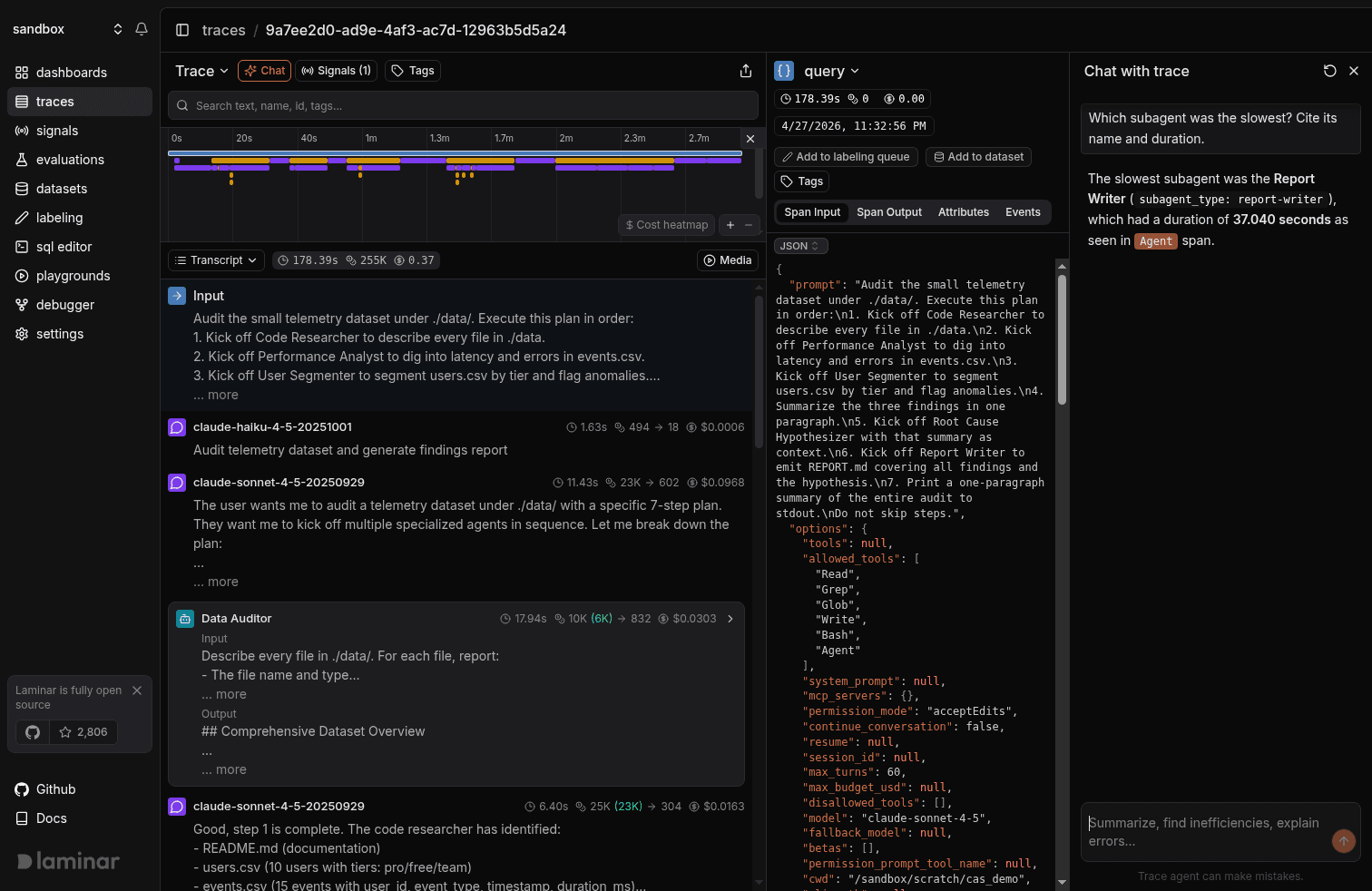Click timeline marker at 1m
1372x891 pixels.
[370, 138]
